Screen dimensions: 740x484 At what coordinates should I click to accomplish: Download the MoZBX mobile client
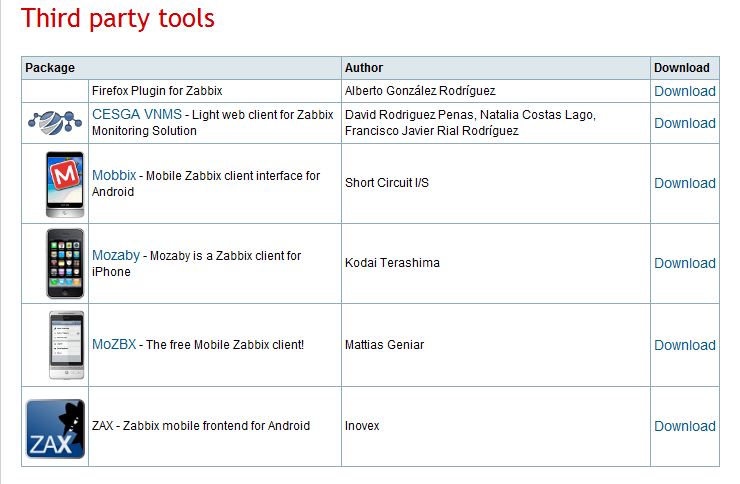[684, 345]
